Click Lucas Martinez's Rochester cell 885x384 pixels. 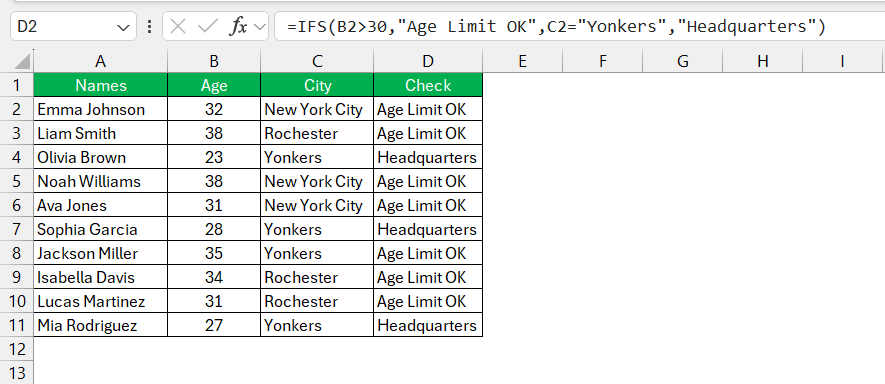click(x=317, y=301)
